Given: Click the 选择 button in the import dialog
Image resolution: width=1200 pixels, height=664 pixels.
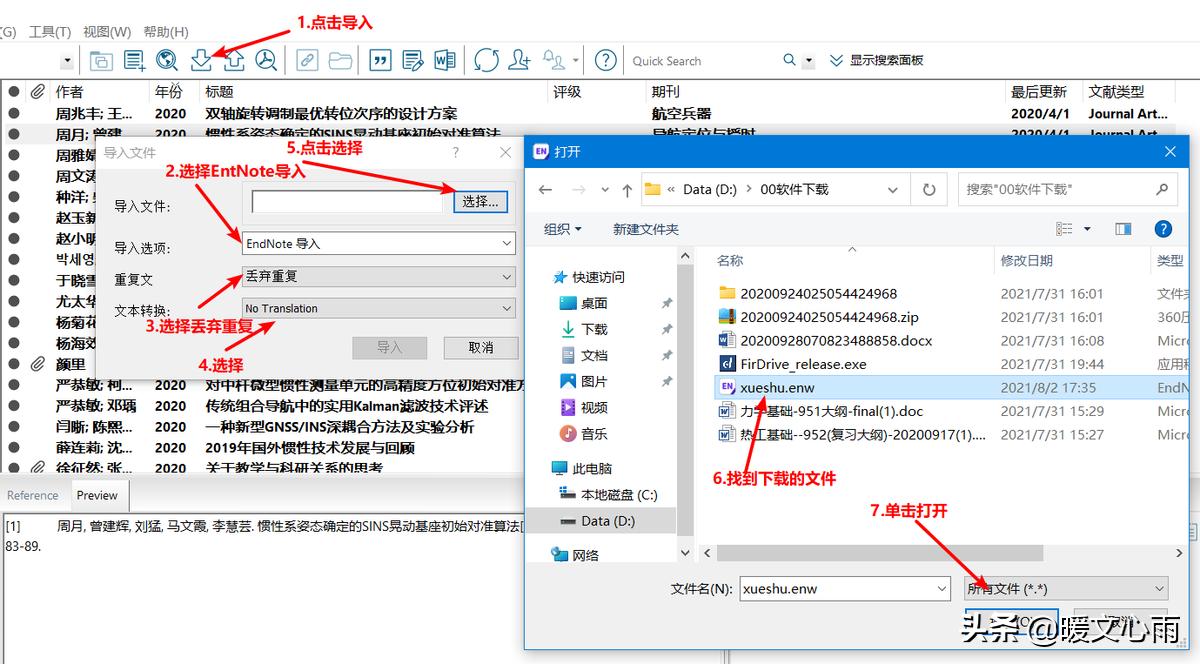Looking at the screenshot, I should click(481, 201).
